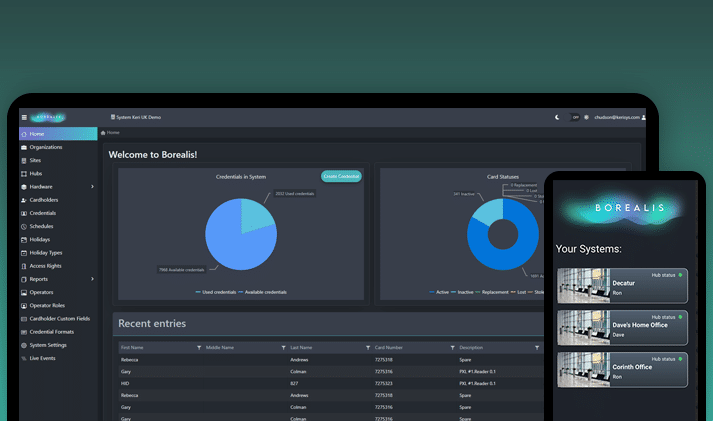
Task: Open Middle Name column filter
Action: point(283,348)
